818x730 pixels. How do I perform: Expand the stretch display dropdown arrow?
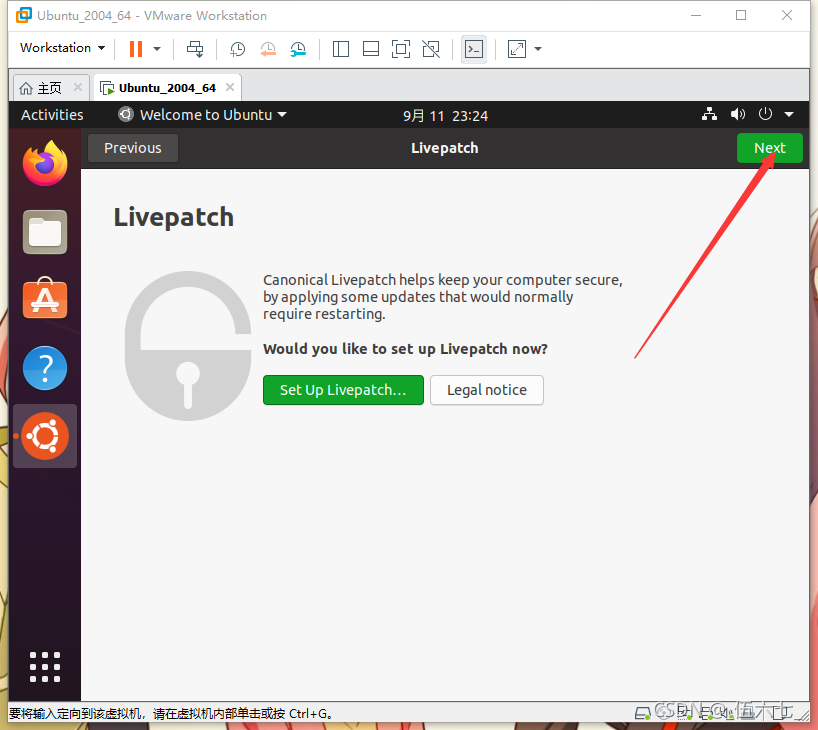click(x=538, y=49)
